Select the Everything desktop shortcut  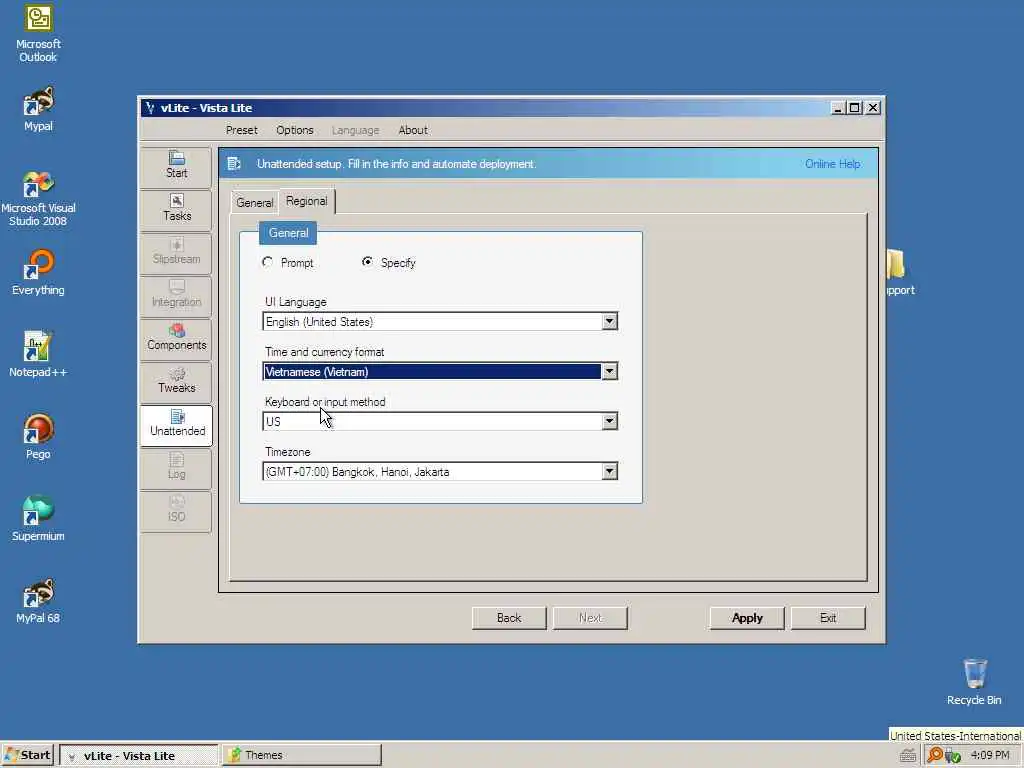tap(38, 273)
